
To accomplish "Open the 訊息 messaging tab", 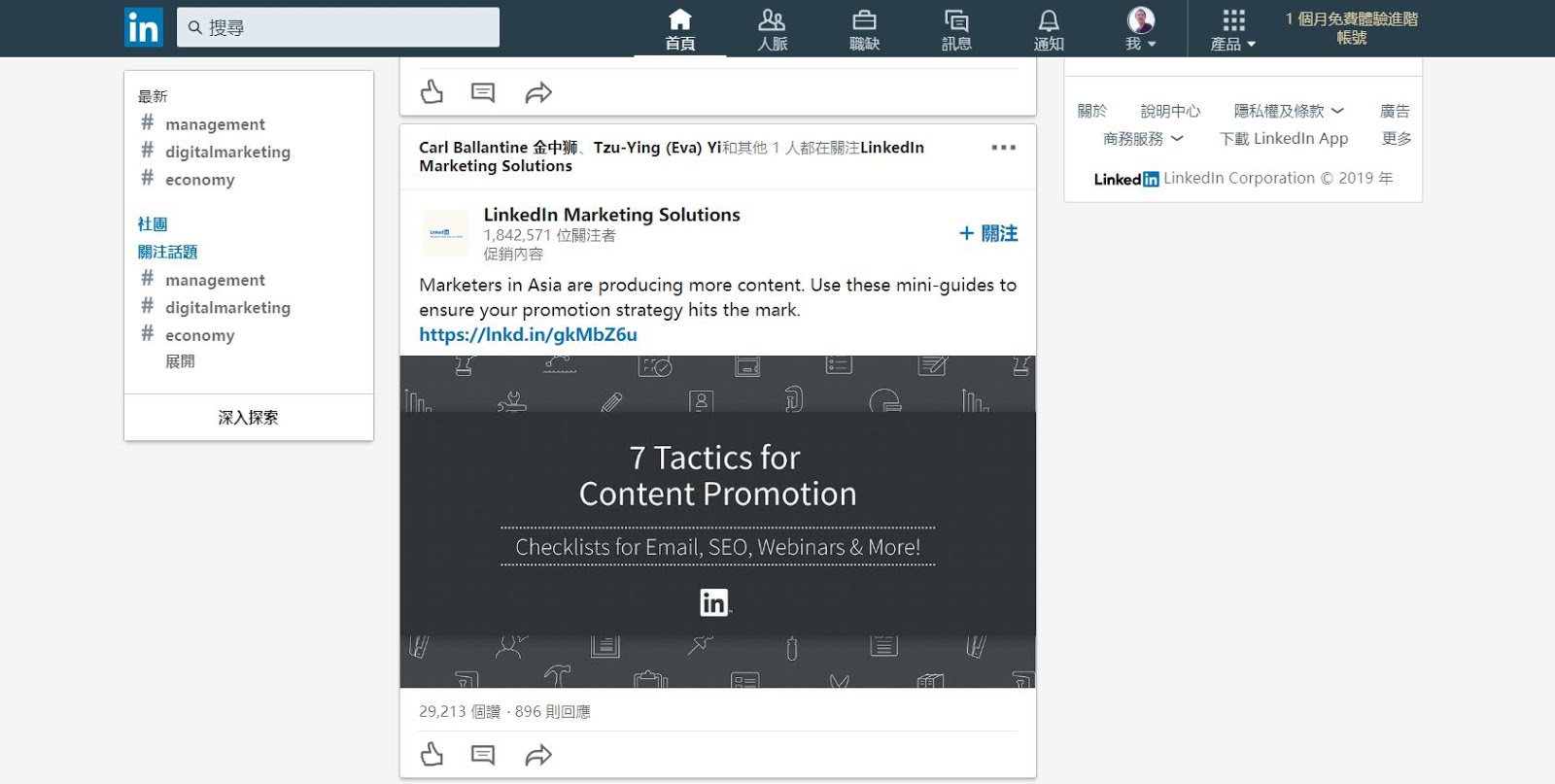I will click(x=956, y=29).
